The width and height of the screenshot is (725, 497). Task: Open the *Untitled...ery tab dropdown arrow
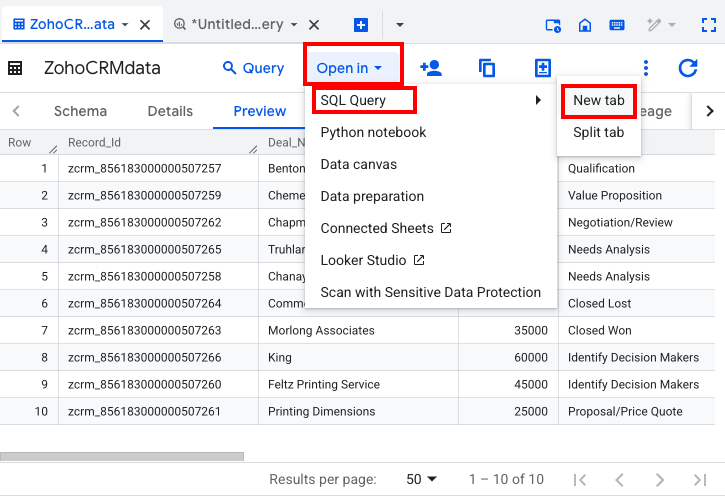tap(294, 25)
